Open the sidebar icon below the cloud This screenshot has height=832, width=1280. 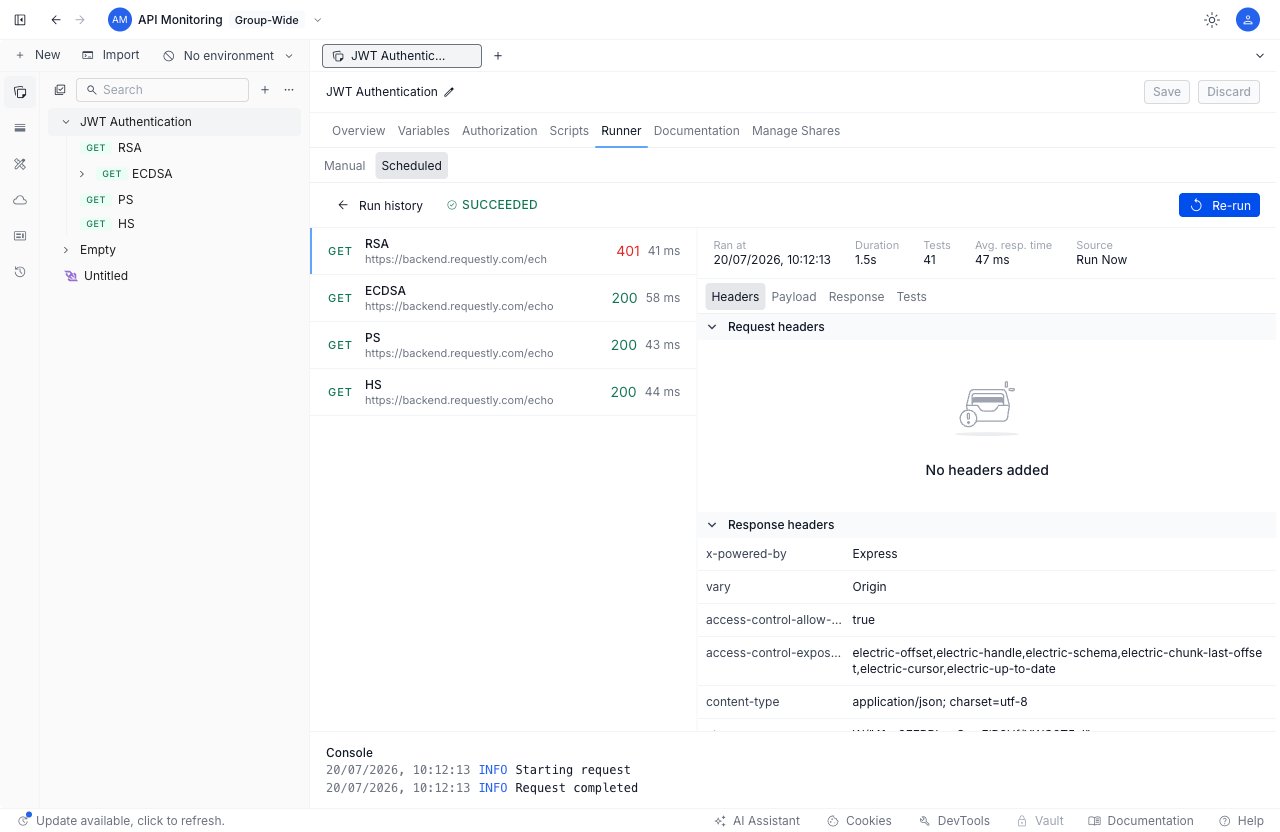pos(20,236)
